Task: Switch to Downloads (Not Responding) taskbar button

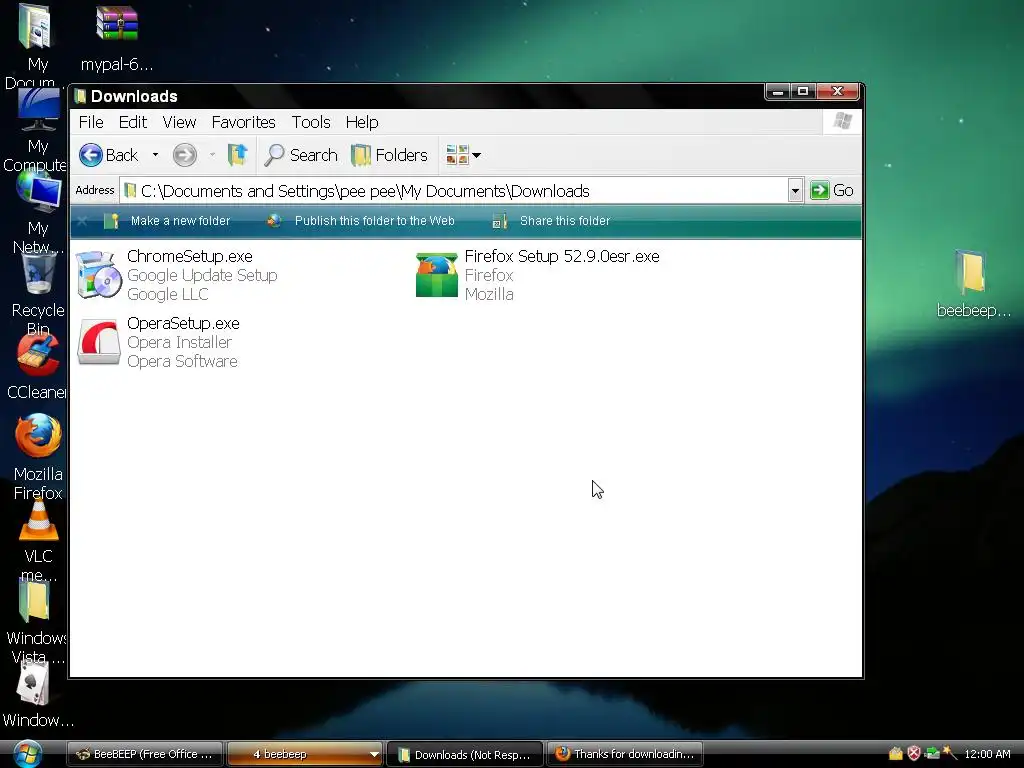Action: point(465,754)
